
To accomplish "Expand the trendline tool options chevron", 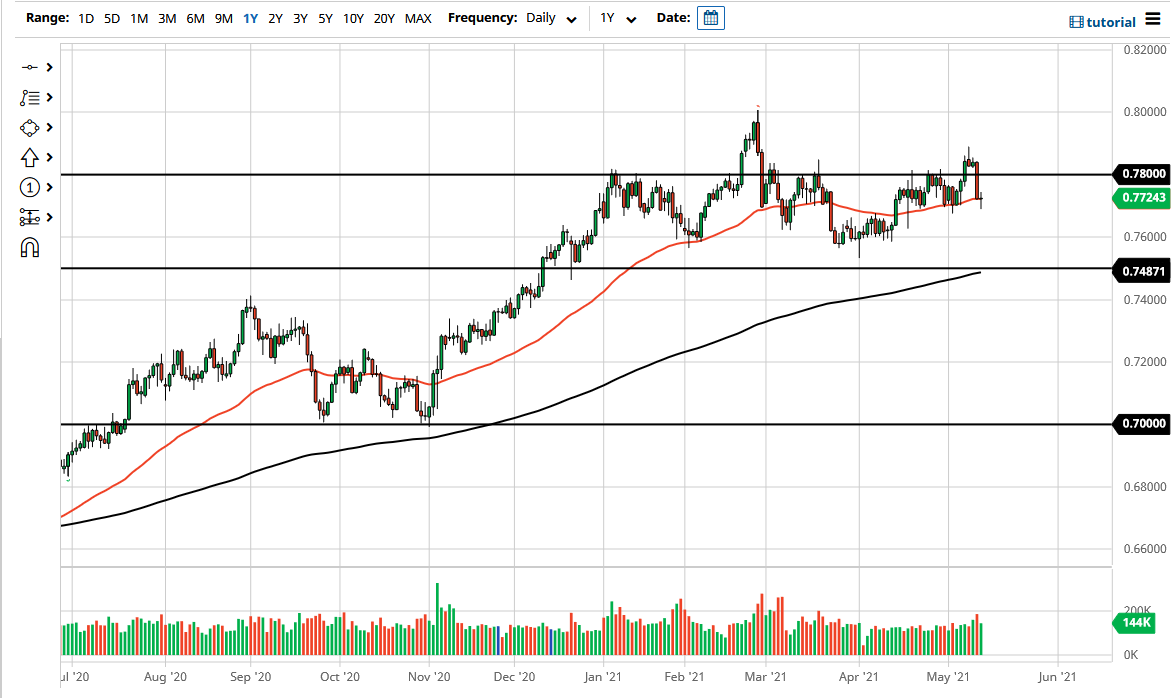I will pyautogui.click(x=48, y=67).
